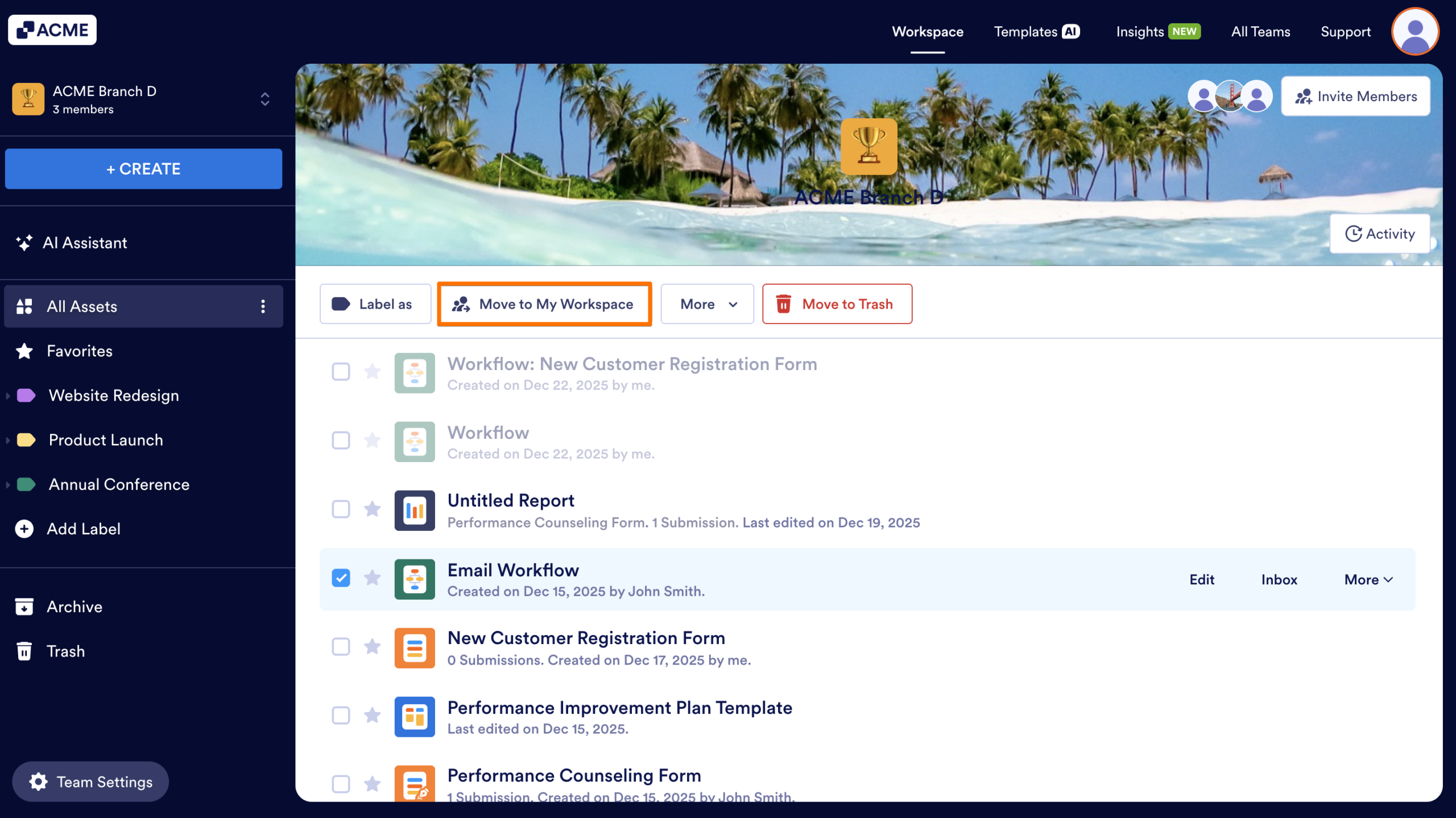Star the Email Workflow item as favorite
Viewport: 1456px width, 818px height.
[x=372, y=578]
